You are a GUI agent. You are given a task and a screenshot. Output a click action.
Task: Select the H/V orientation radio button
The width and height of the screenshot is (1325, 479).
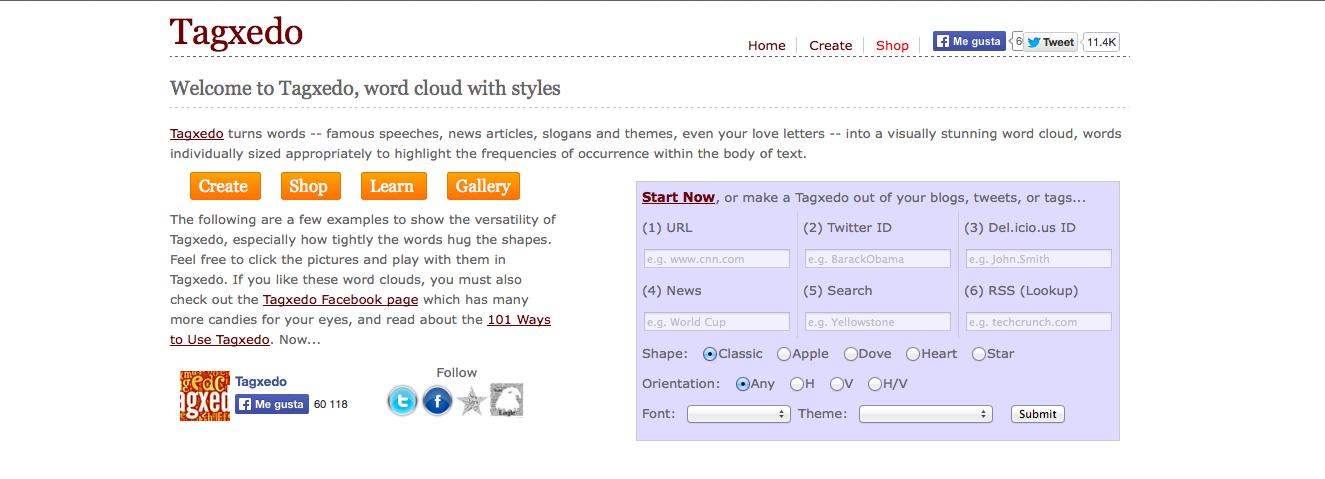point(875,384)
